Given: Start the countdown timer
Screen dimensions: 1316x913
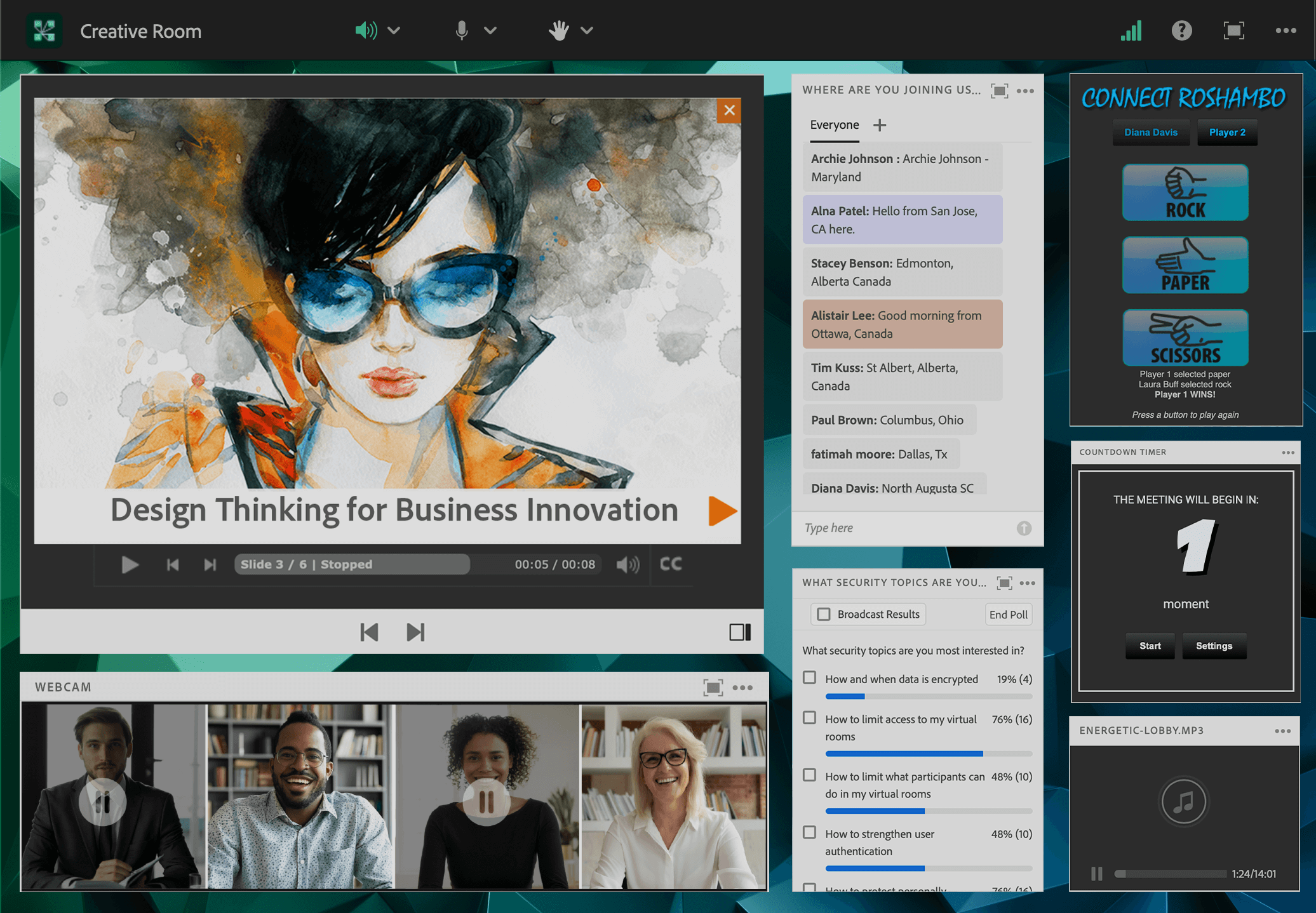Looking at the screenshot, I should coord(1150,646).
